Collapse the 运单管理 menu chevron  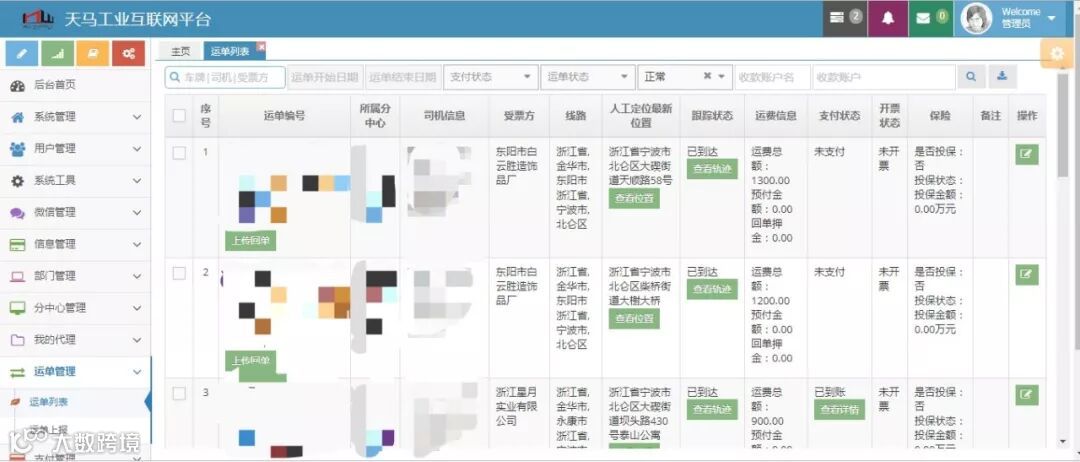coord(136,372)
